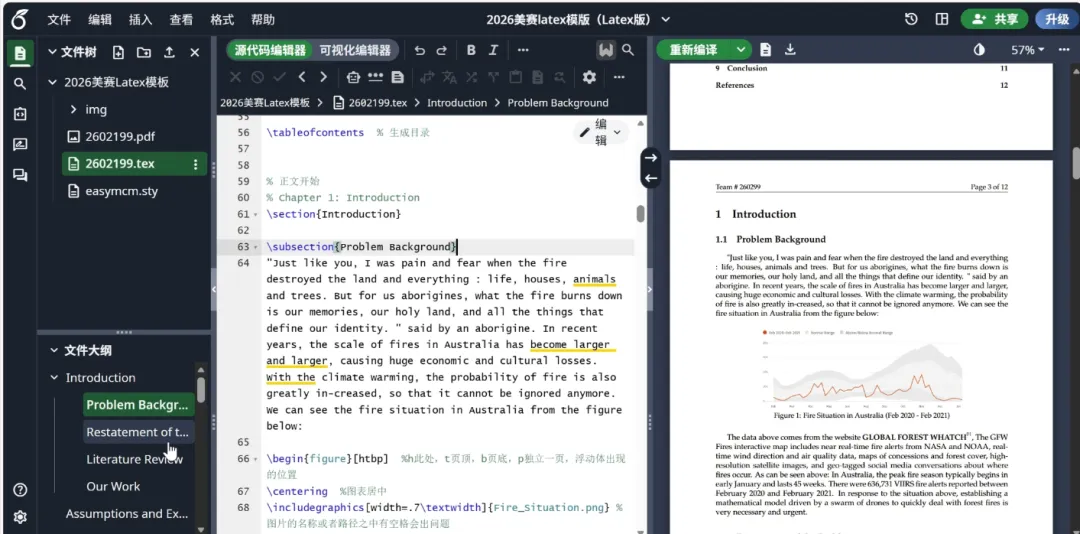Image resolution: width=1080 pixels, height=534 pixels.
Task: Switch to source code editor
Action: click(270, 50)
